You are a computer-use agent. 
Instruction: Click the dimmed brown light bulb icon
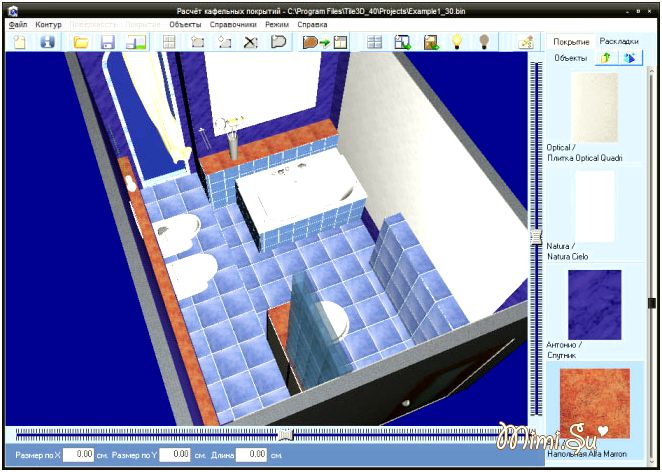pos(485,42)
